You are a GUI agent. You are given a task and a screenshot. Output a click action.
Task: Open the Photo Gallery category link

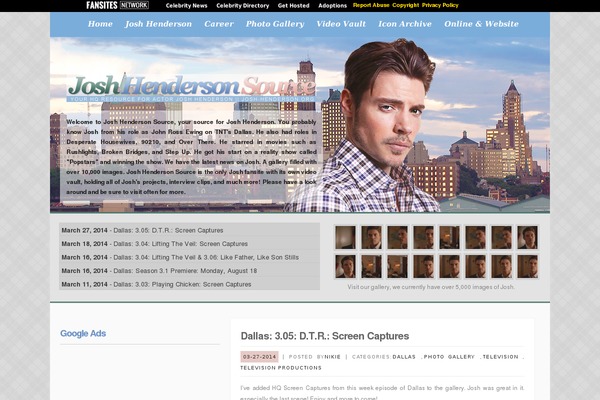pos(449,357)
